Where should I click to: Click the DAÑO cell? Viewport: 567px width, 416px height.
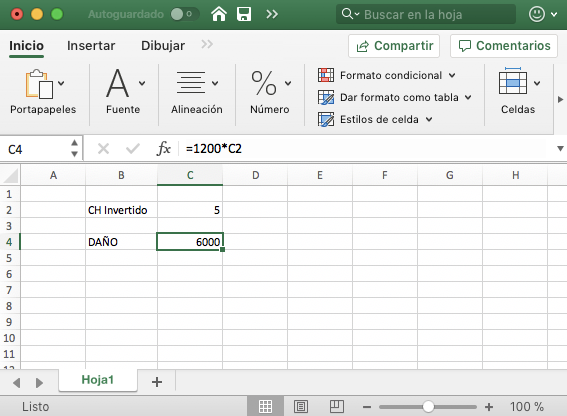(122, 242)
